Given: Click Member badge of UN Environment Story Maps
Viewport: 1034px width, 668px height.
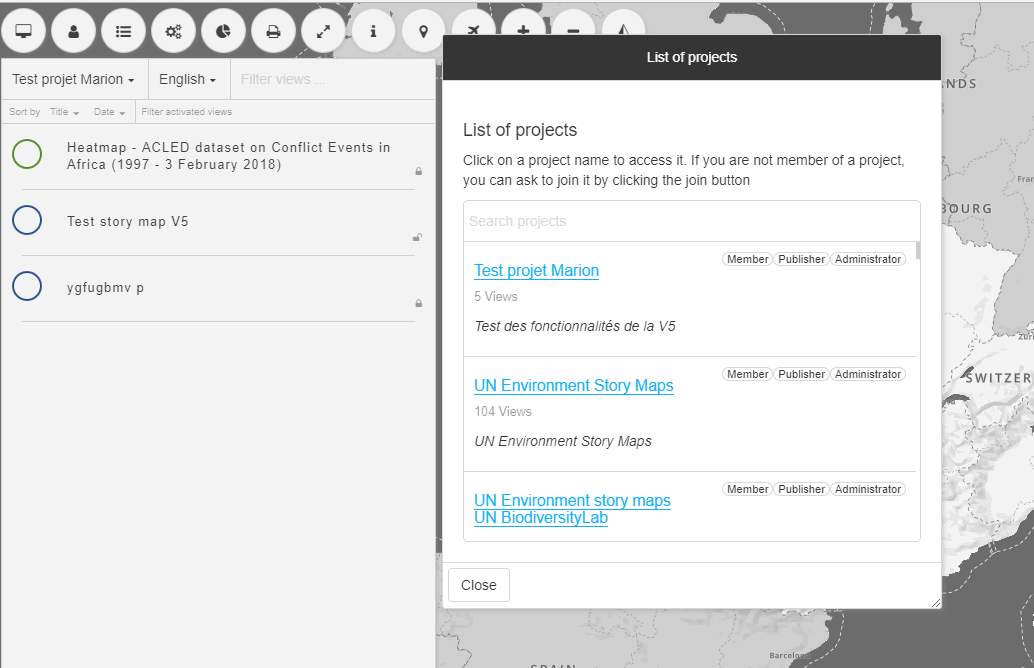Looking at the screenshot, I should click(747, 374).
